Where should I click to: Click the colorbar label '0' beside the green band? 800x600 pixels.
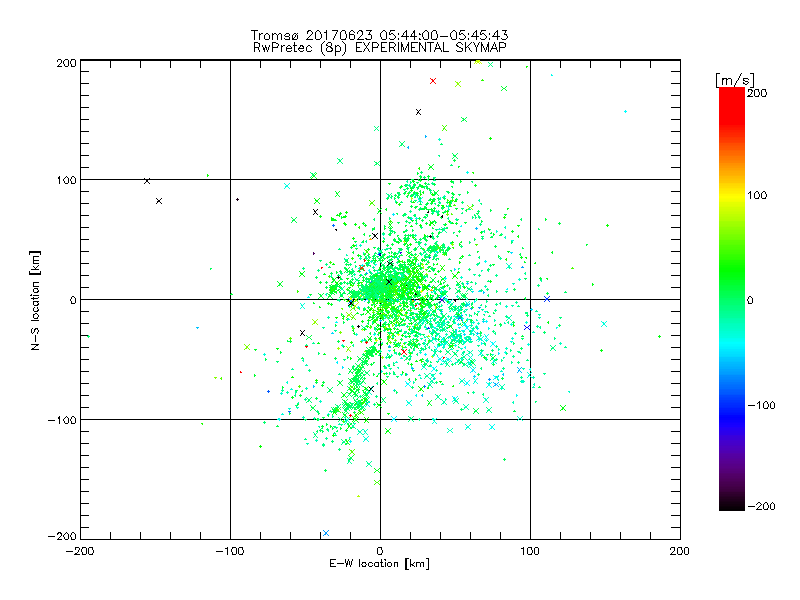[x=750, y=300]
